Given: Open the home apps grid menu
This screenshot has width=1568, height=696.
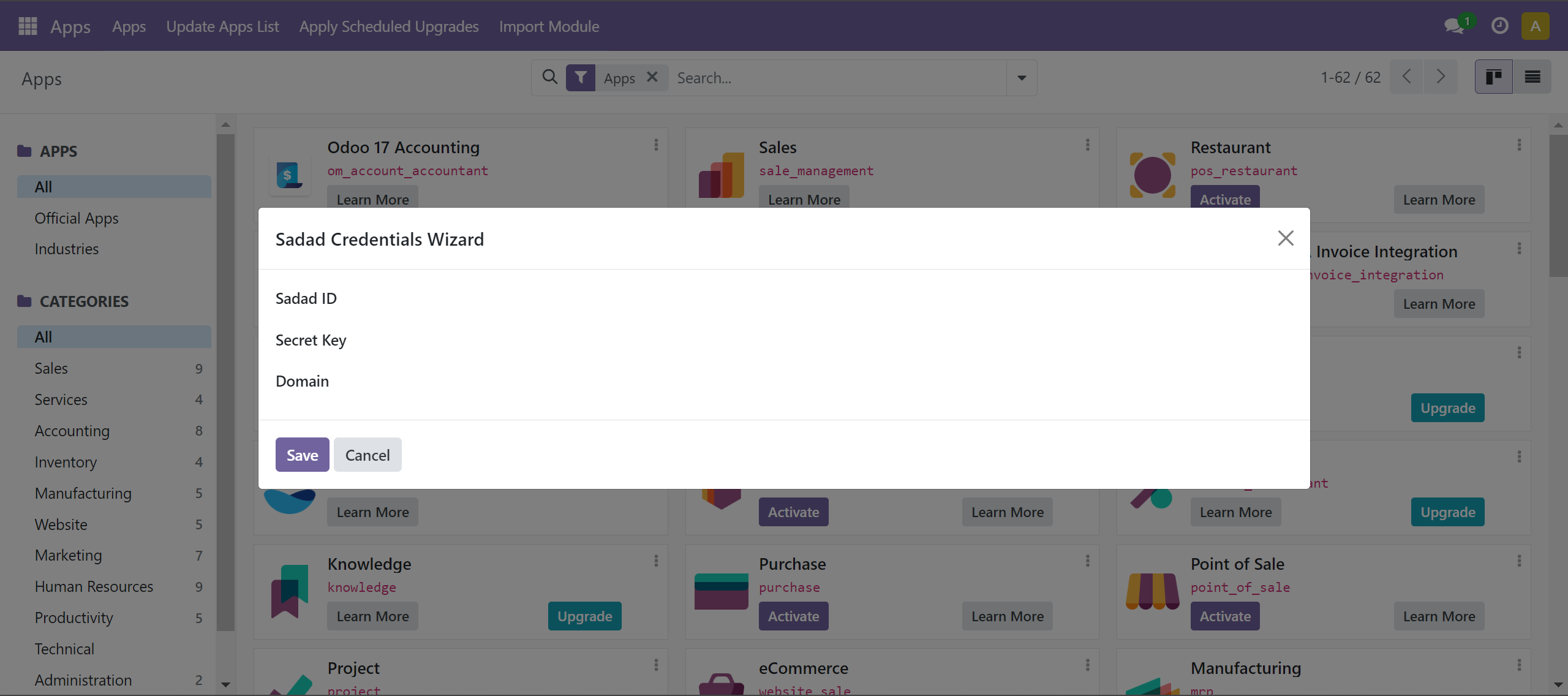Looking at the screenshot, I should point(28,26).
